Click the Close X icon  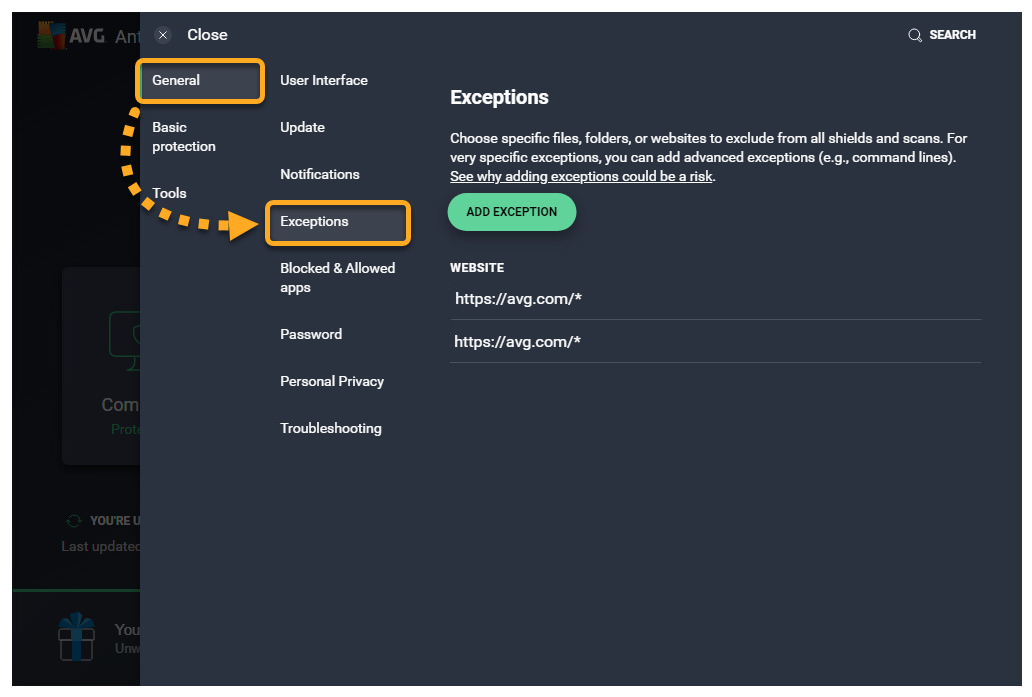coord(163,35)
